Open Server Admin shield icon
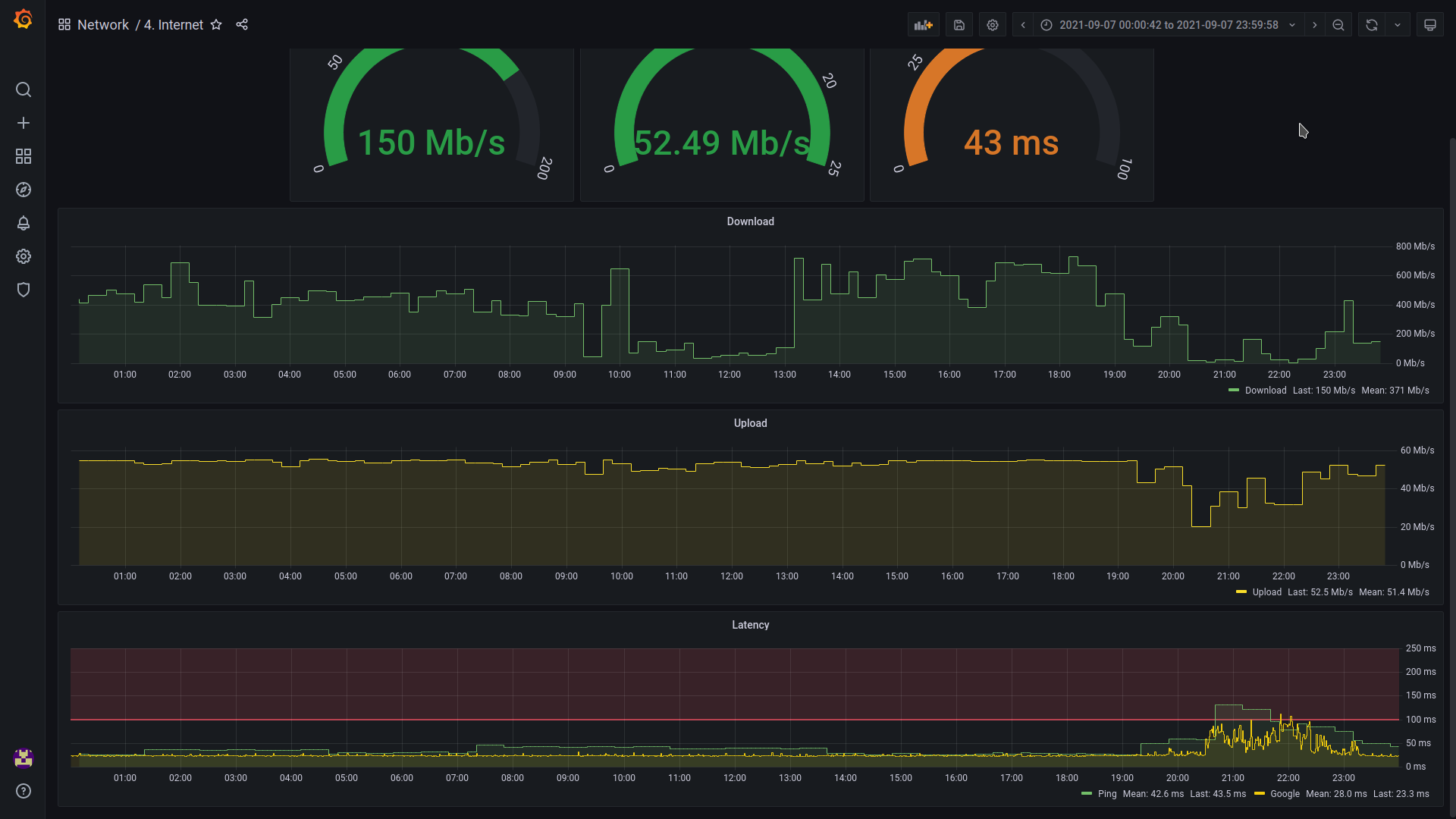 [x=24, y=290]
